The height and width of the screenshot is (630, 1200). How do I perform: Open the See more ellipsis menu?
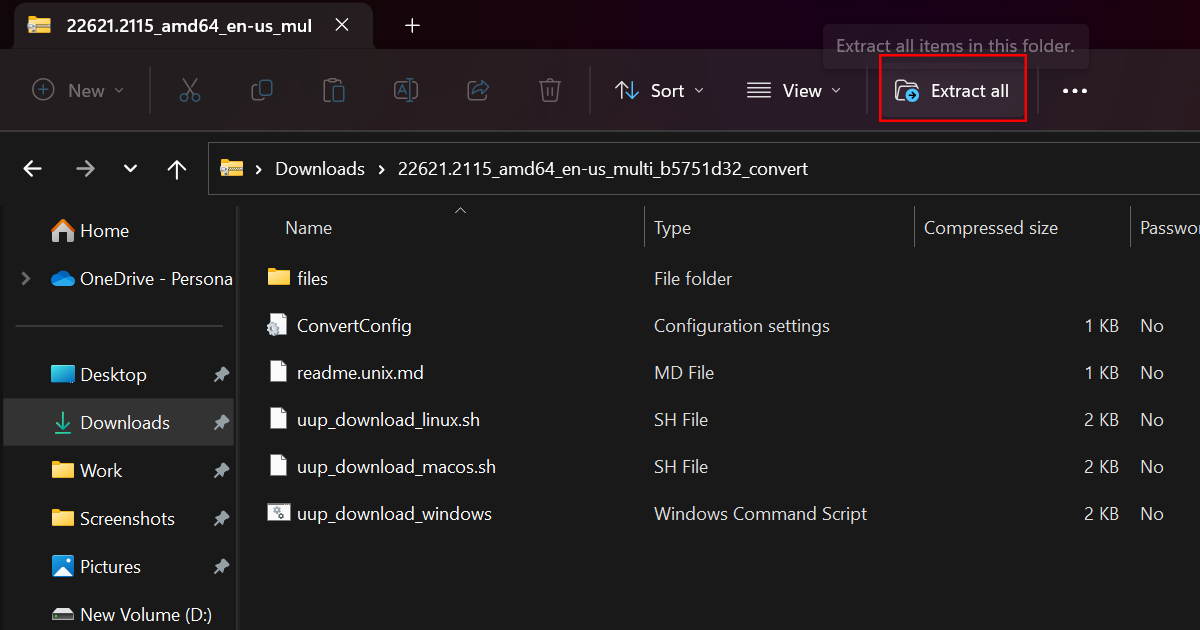[1075, 91]
